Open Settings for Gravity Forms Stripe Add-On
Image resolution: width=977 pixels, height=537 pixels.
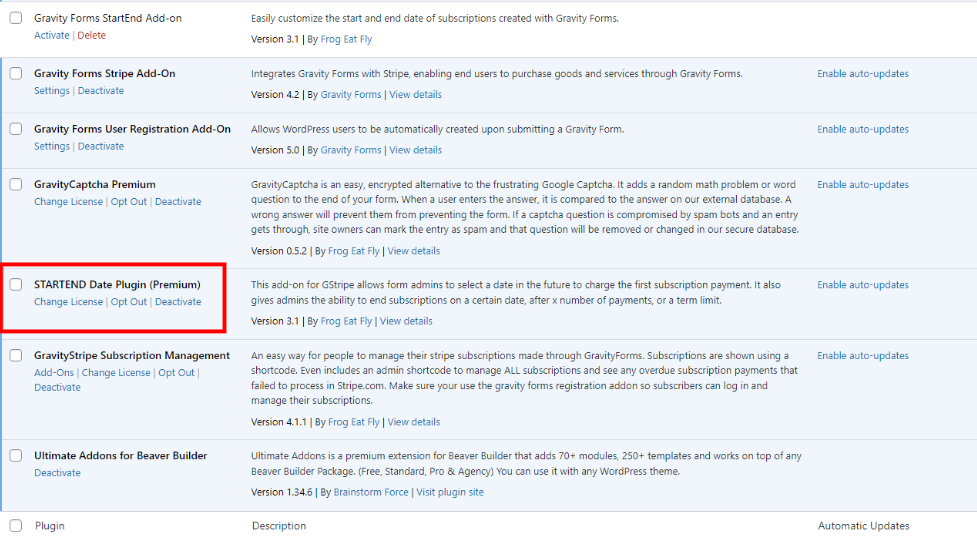(x=52, y=90)
